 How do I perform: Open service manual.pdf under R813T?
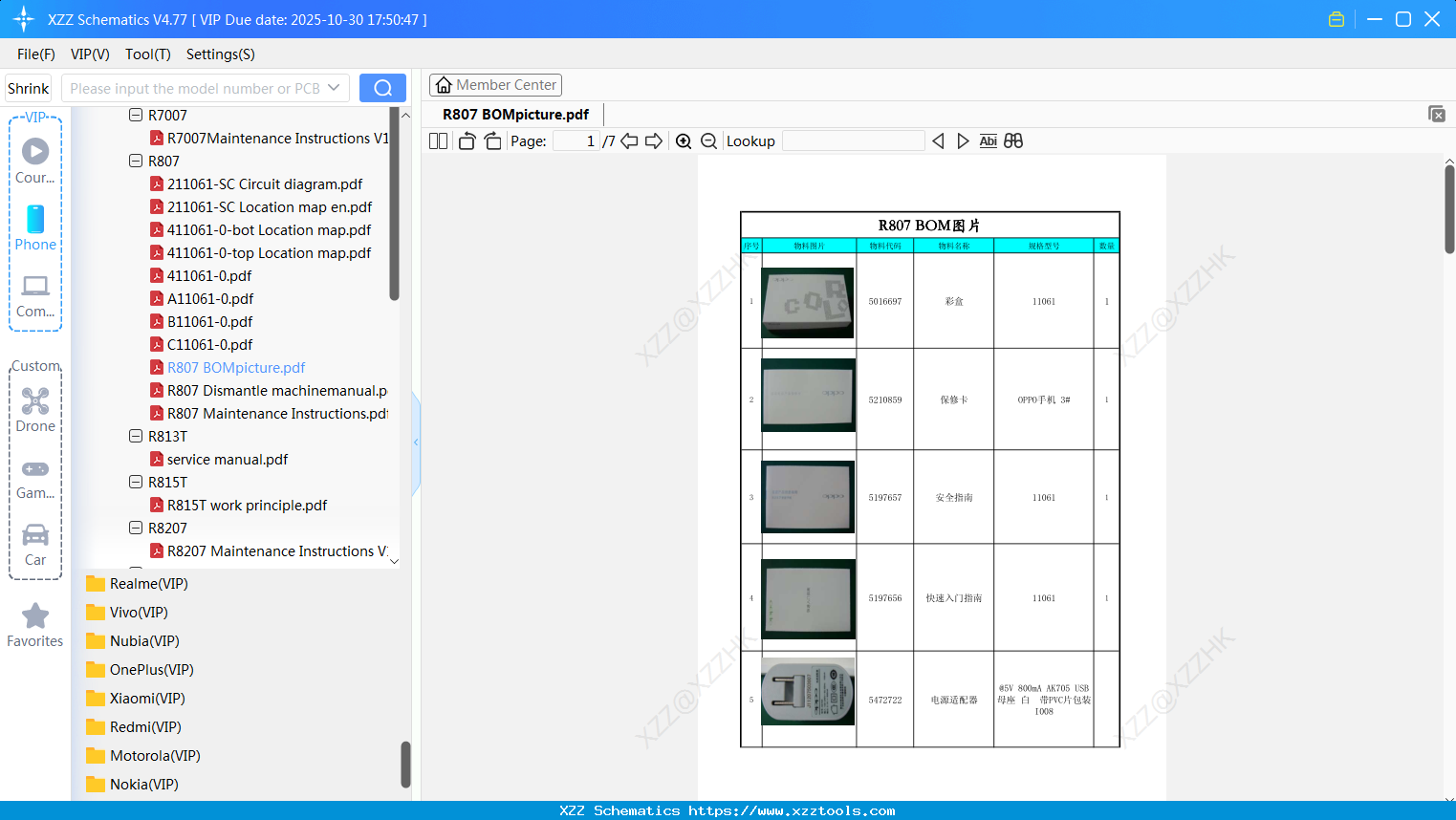coord(228,459)
